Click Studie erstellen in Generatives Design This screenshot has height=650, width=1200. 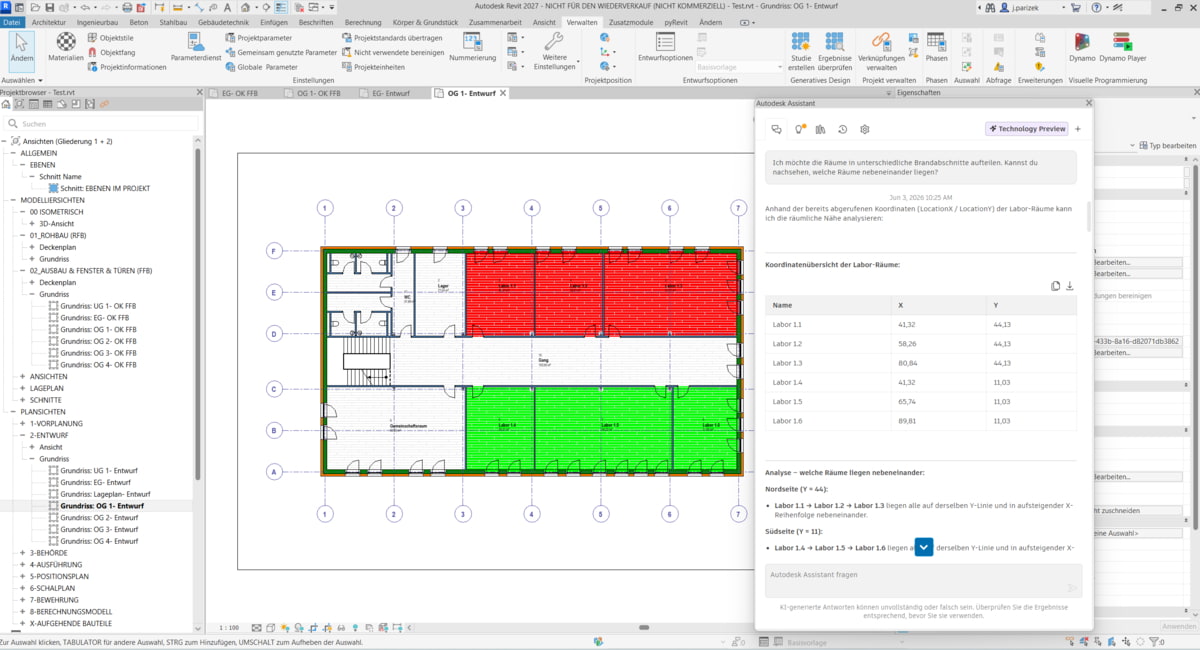point(801,51)
